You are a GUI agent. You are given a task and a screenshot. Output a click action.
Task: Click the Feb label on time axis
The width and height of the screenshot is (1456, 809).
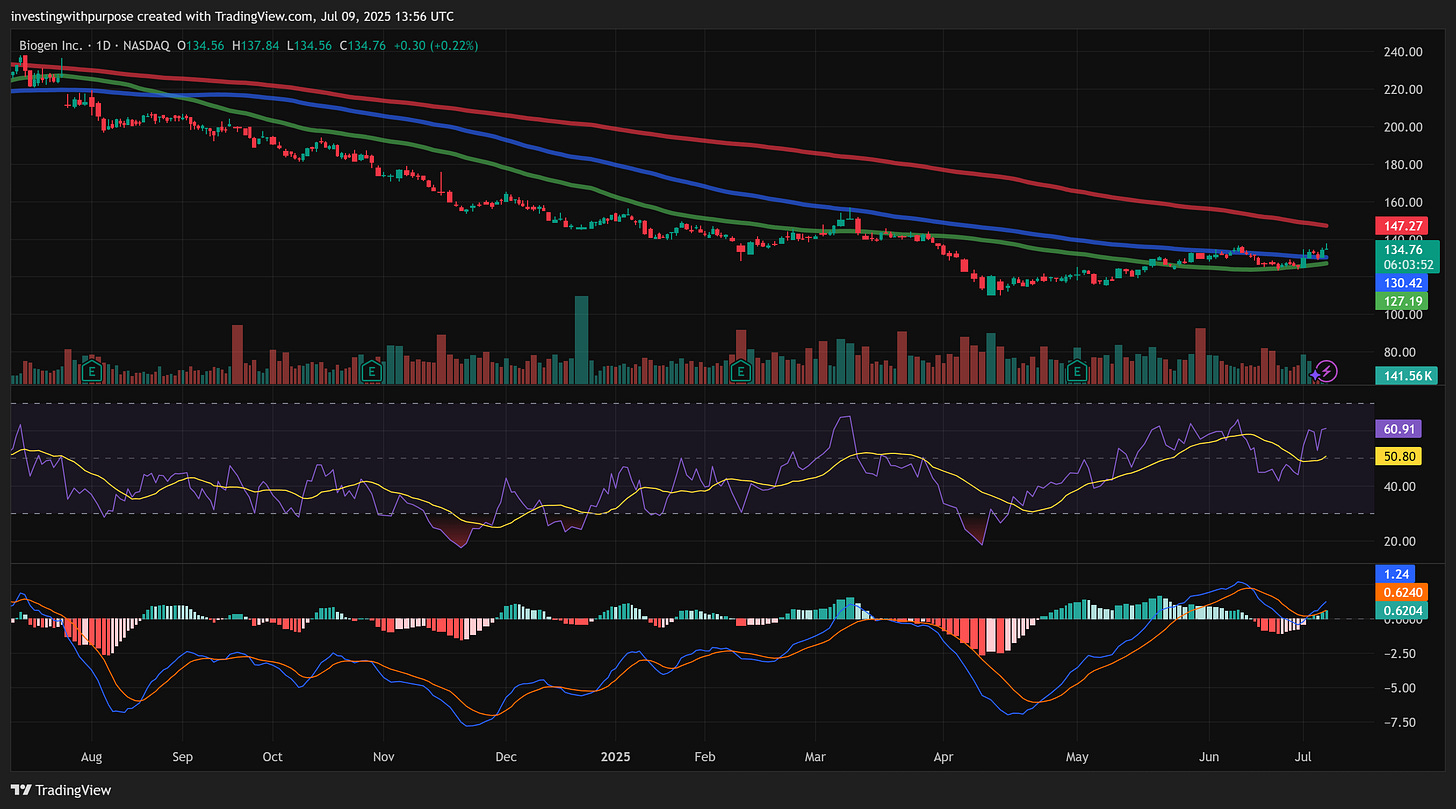(x=705, y=757)
